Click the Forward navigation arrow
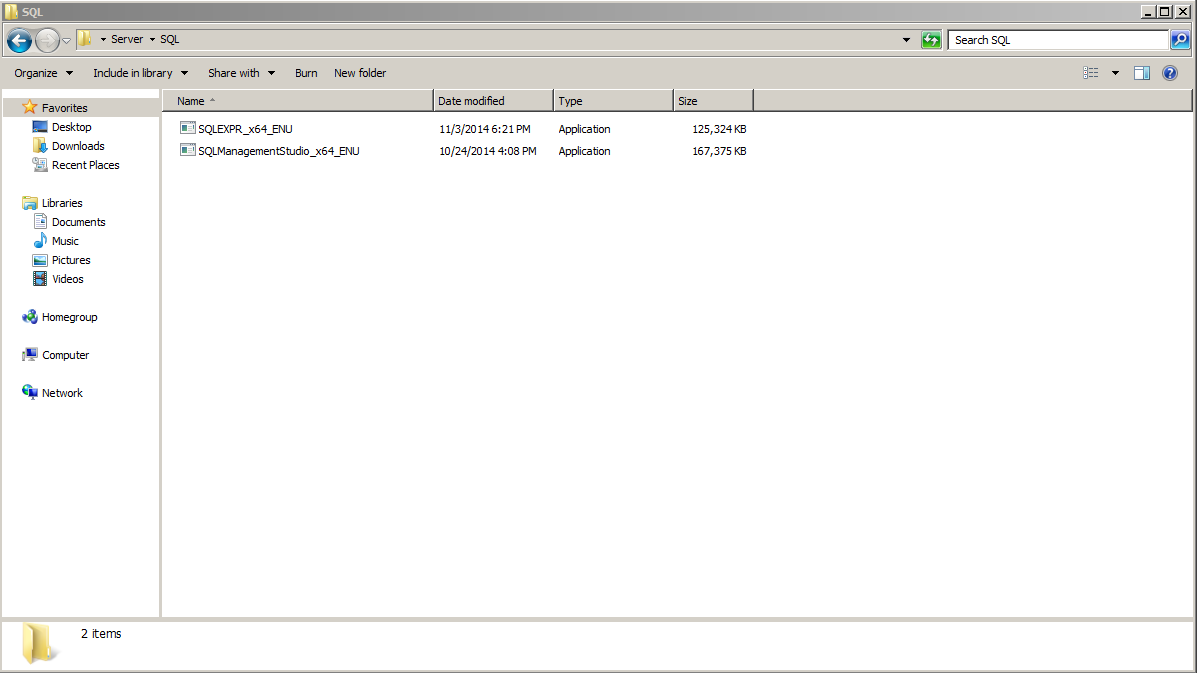Viewport: 1200px width, 673px height. [x=47, y=41]
